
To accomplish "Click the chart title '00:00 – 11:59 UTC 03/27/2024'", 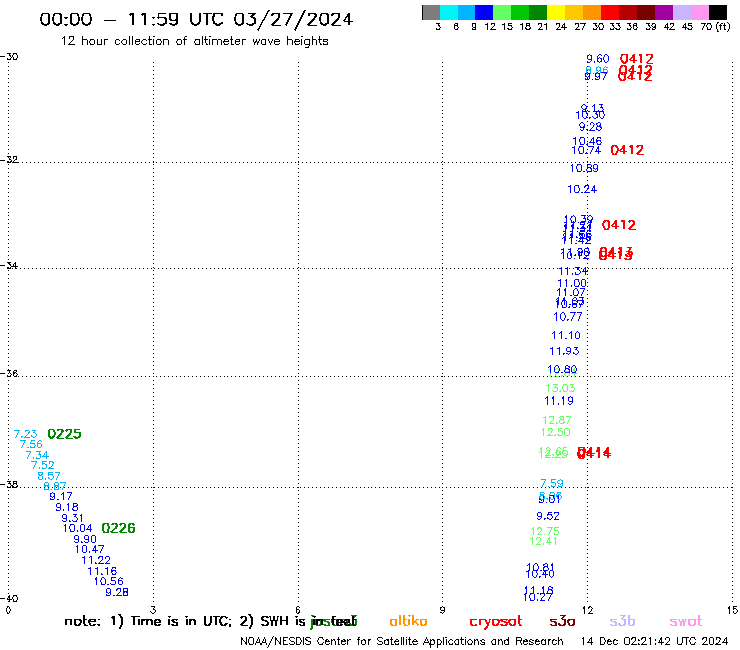I will 196,20.
